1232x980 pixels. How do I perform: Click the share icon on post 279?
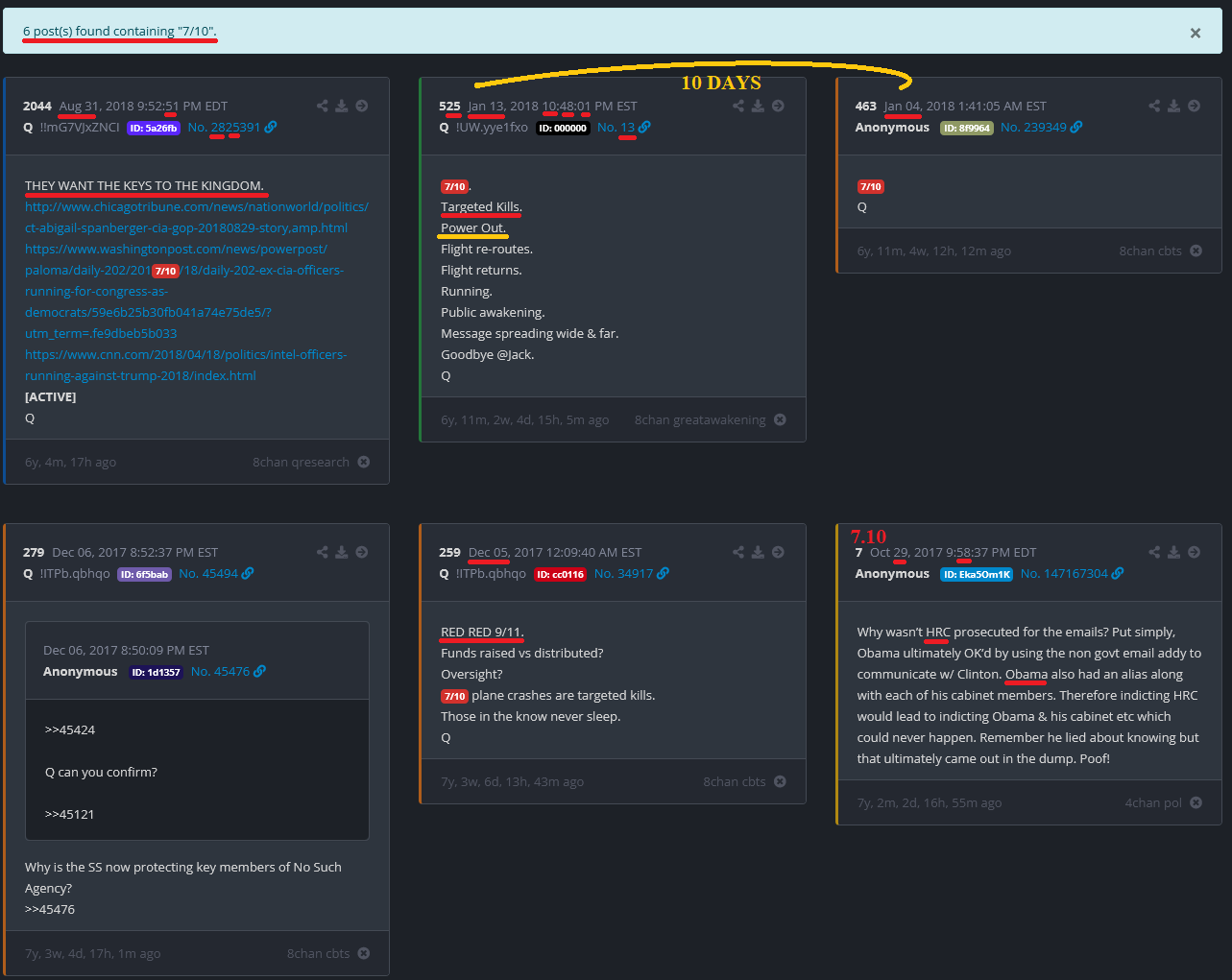(x=323, y=553)
